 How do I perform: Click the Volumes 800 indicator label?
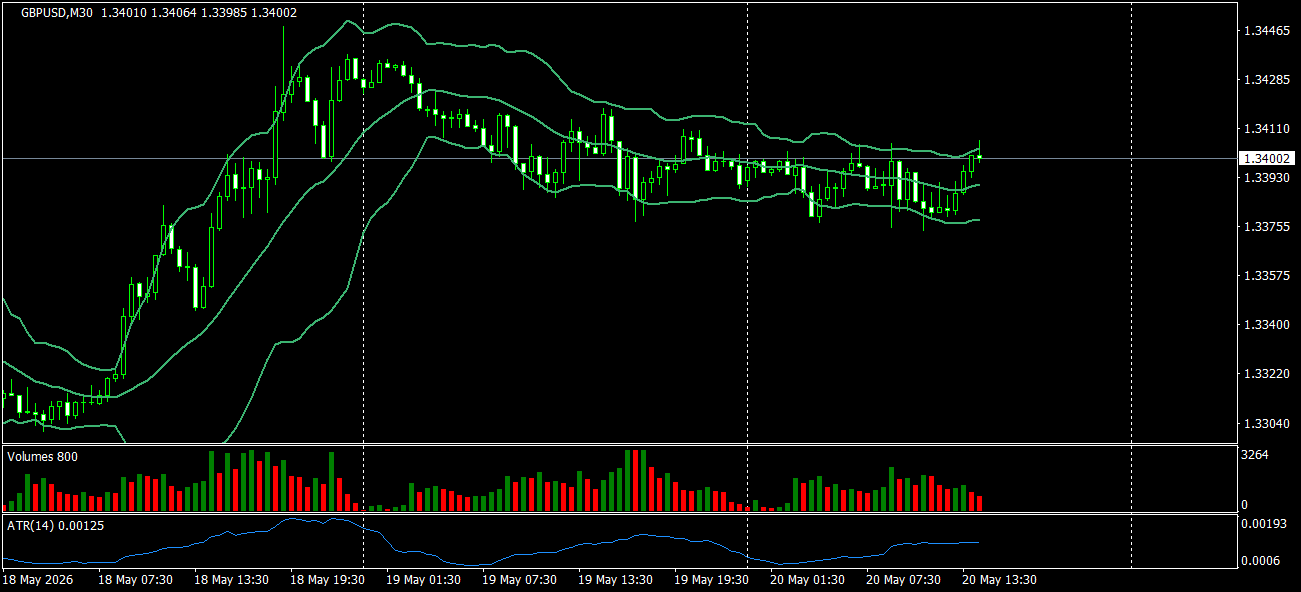pos(42,457)
